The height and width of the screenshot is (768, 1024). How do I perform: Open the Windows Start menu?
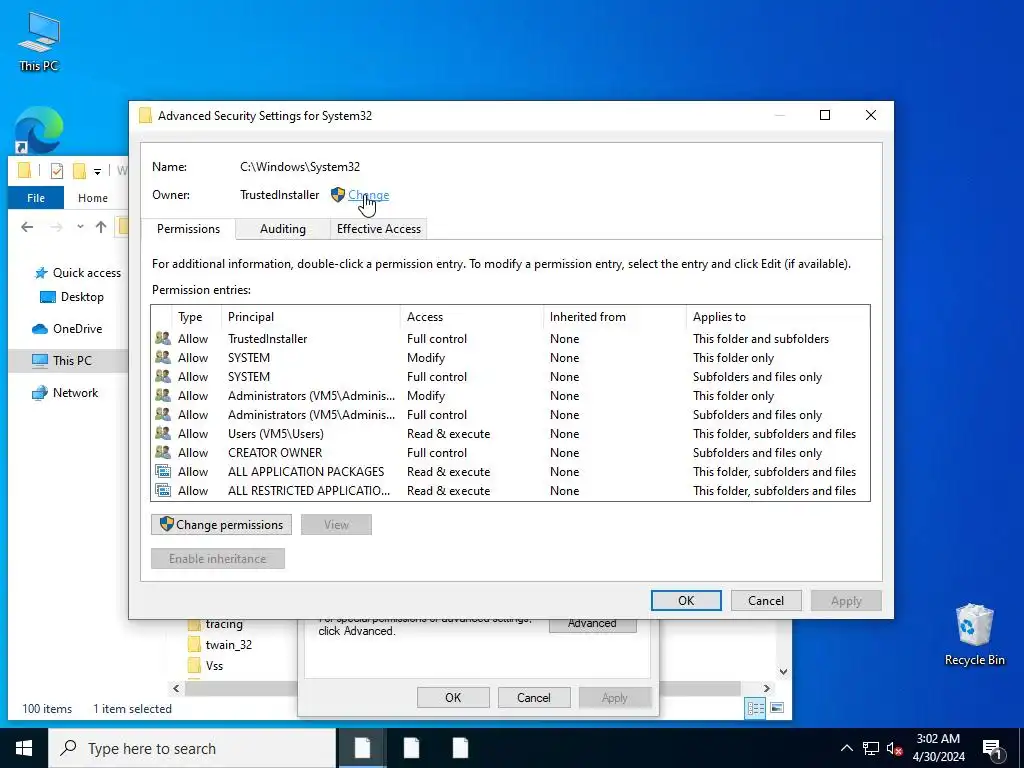24,748
